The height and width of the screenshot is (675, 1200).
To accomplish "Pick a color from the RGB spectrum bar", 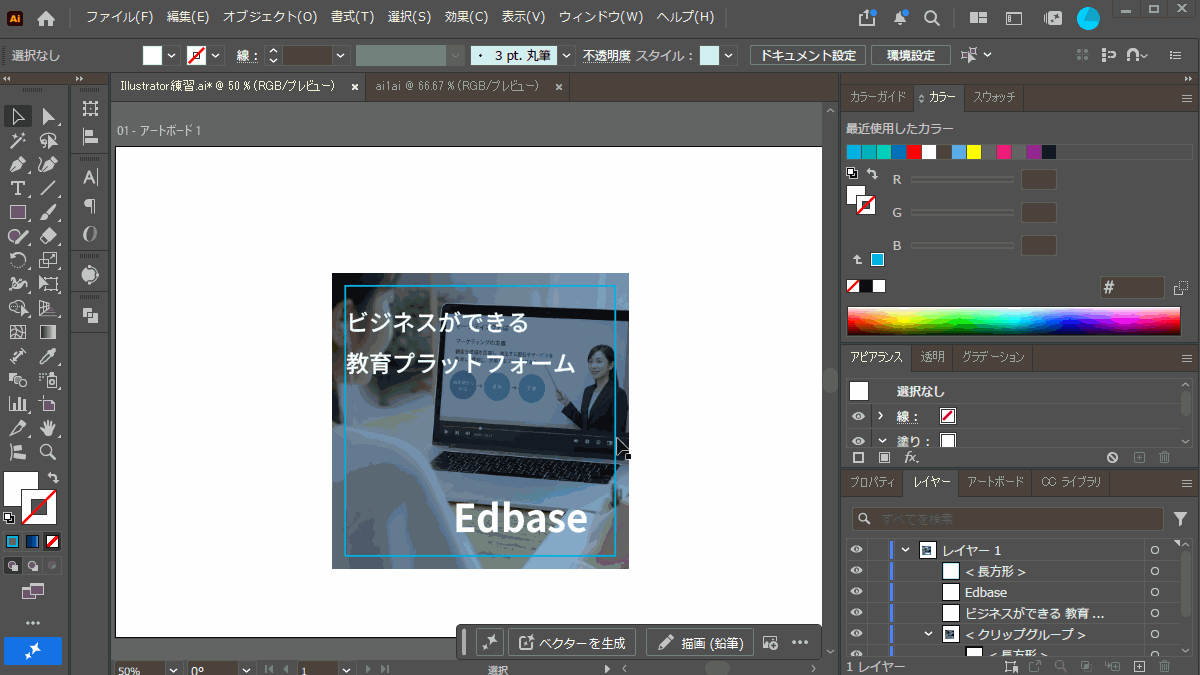I will (1014, 320).
